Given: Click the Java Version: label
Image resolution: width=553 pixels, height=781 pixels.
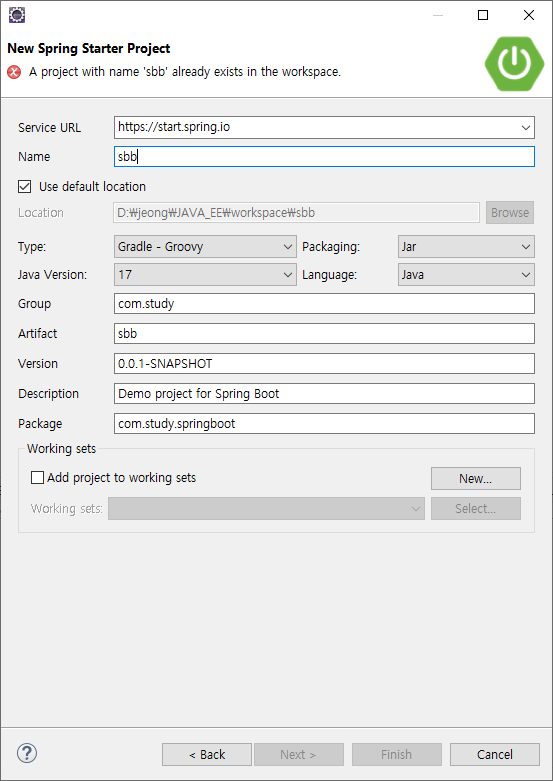Looking at the screenshot, I should [52, 274].
